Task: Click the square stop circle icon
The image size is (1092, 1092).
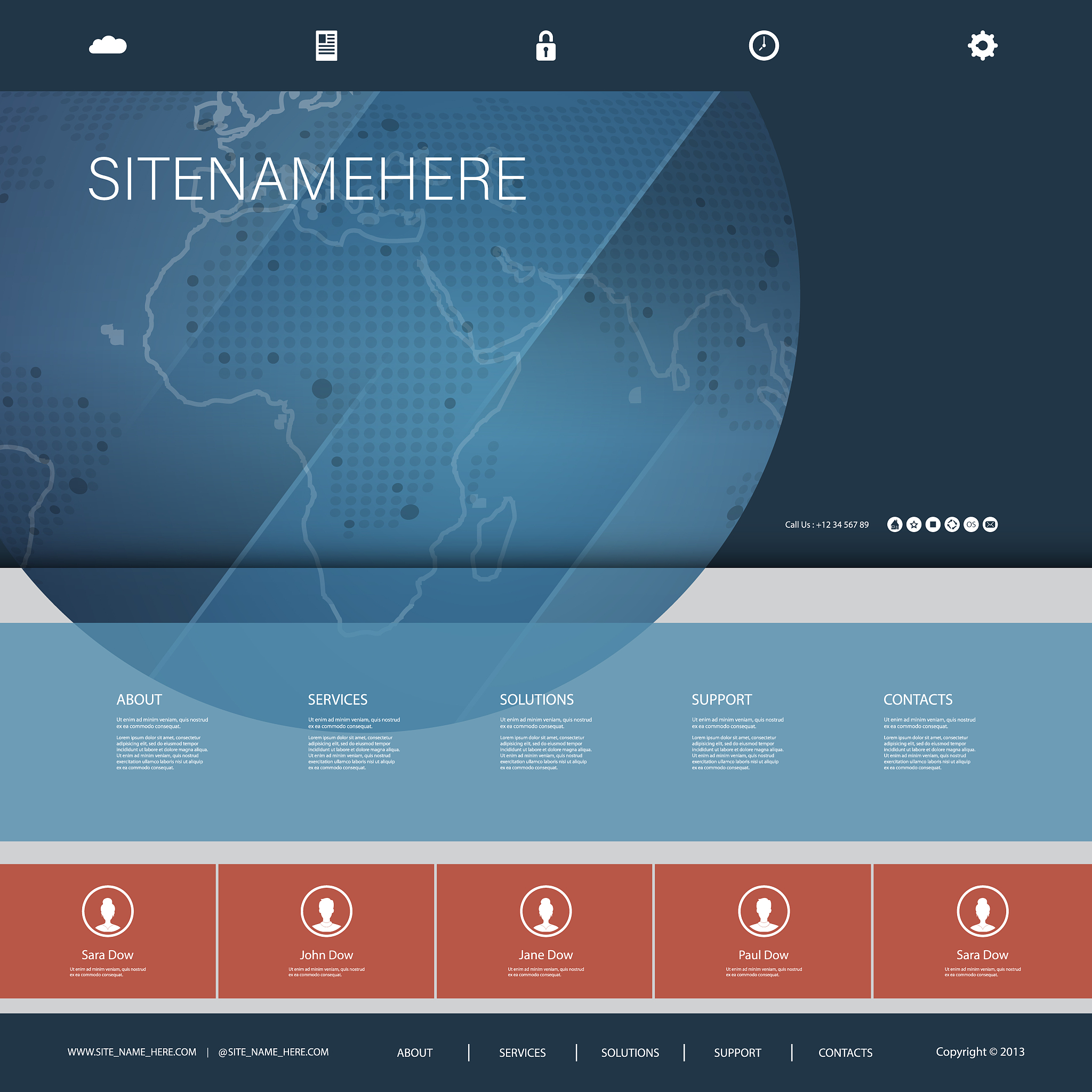Action: (933, 525)
